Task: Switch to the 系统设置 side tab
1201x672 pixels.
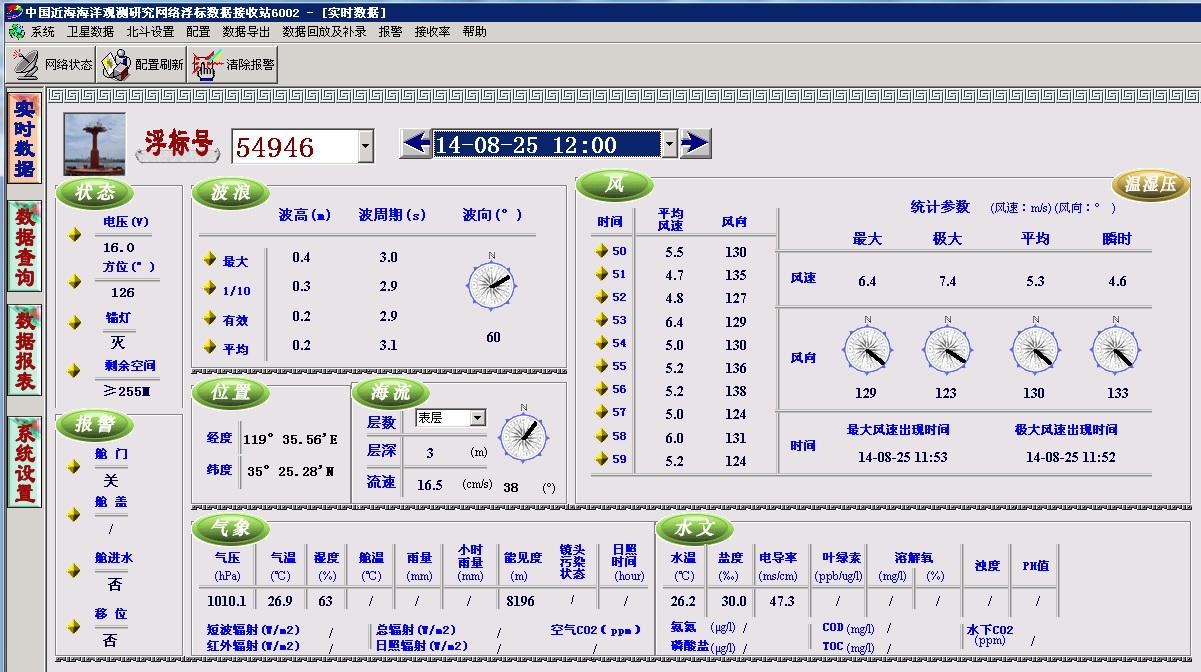Action: point(25,462)
